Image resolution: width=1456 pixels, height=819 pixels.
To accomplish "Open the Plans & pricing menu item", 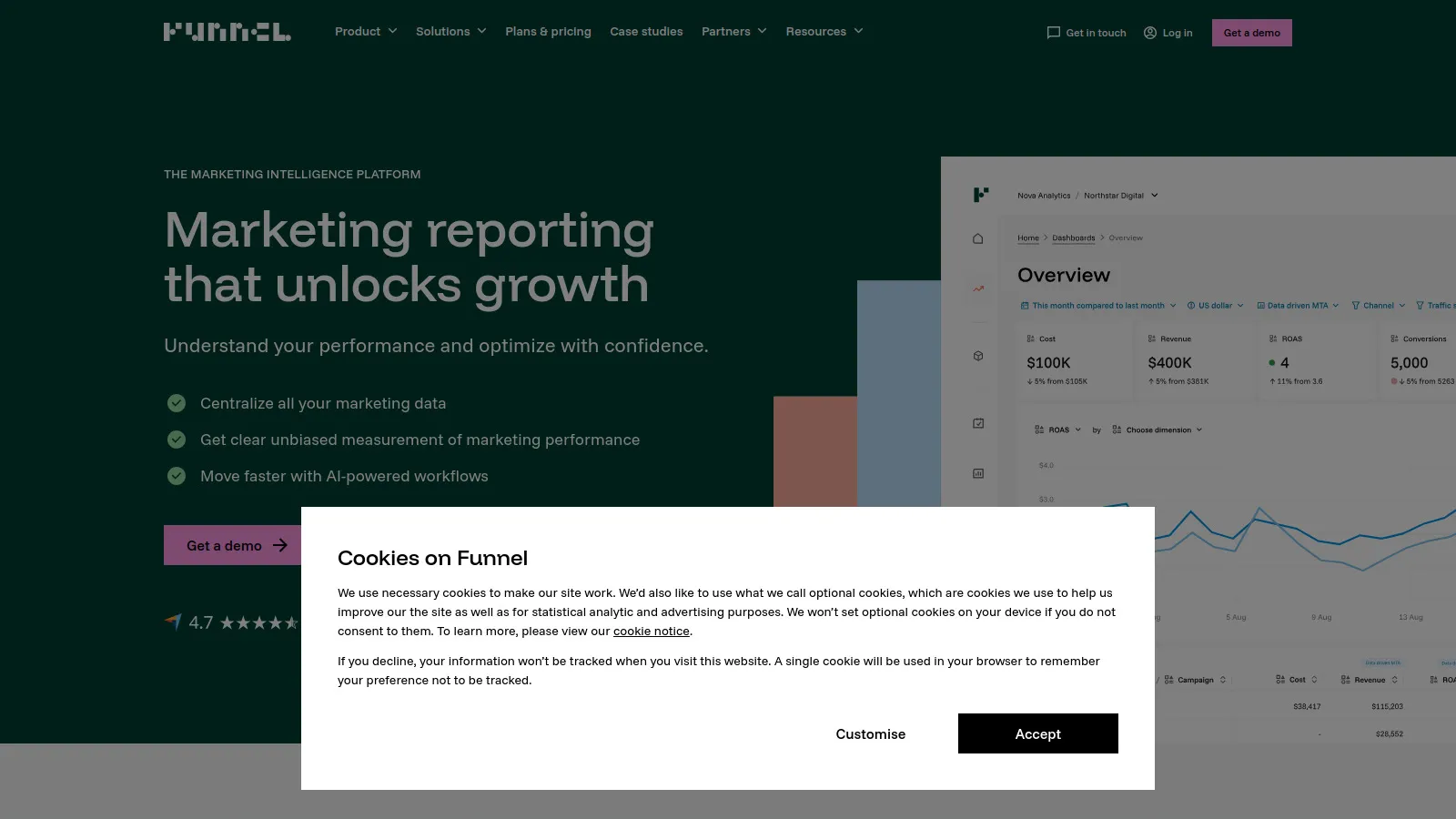I will pos(548,31).
